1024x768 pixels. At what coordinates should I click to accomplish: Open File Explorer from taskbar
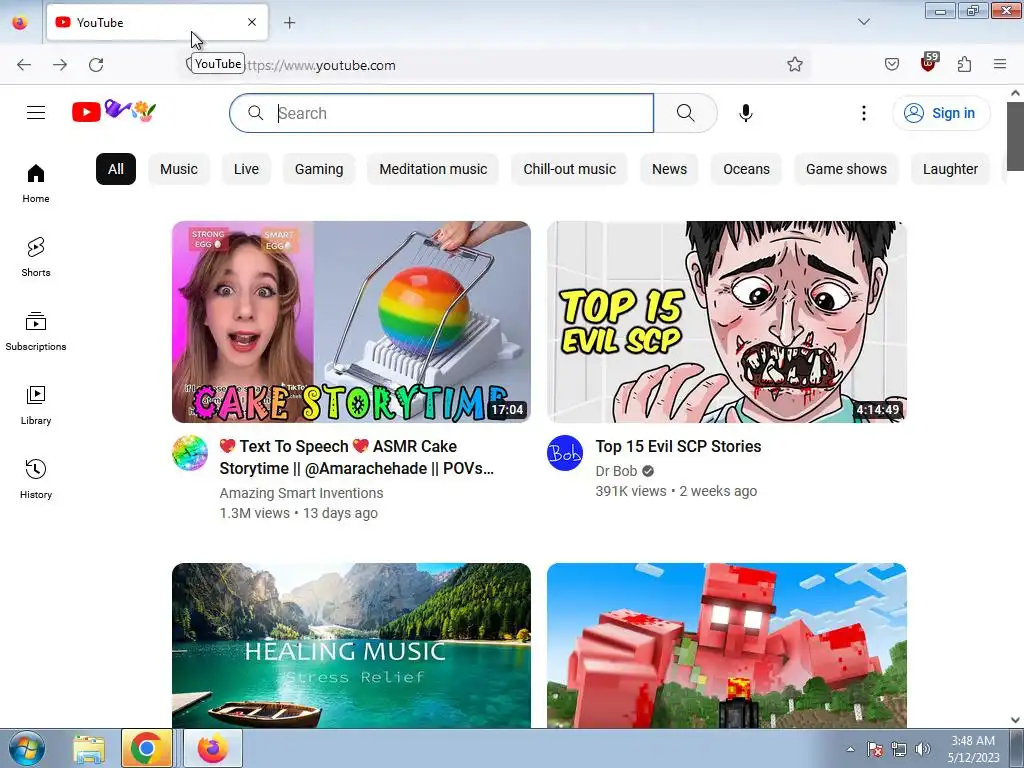(x=89, y=748)
